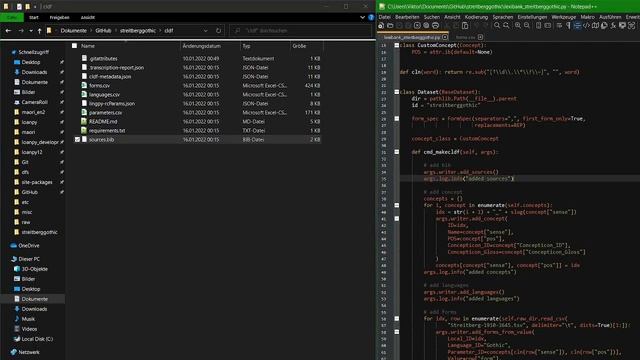The image size is (640, 360).
Task: Click the monitor icon in Notepad++ toolbar
Action: [622, 25]
